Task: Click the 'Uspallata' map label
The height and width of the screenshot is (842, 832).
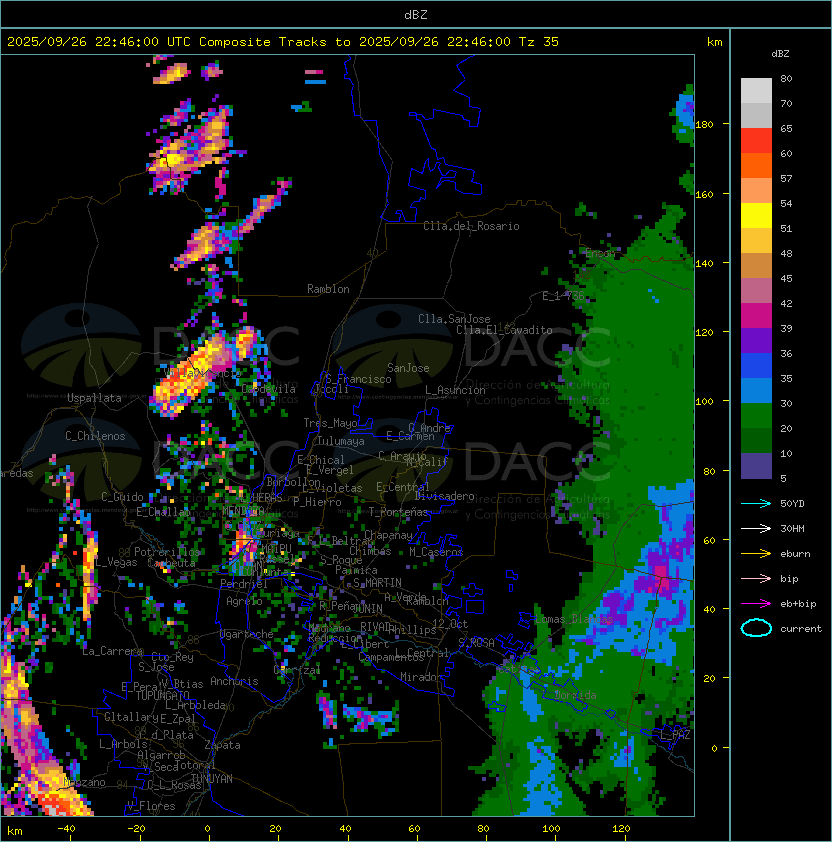Action: point(94,398)
